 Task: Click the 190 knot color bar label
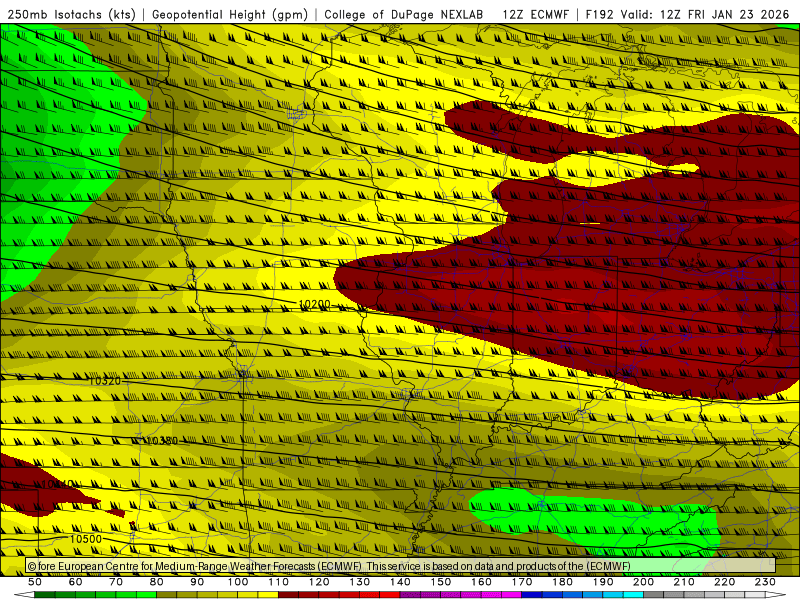click(x=603, y=582)
